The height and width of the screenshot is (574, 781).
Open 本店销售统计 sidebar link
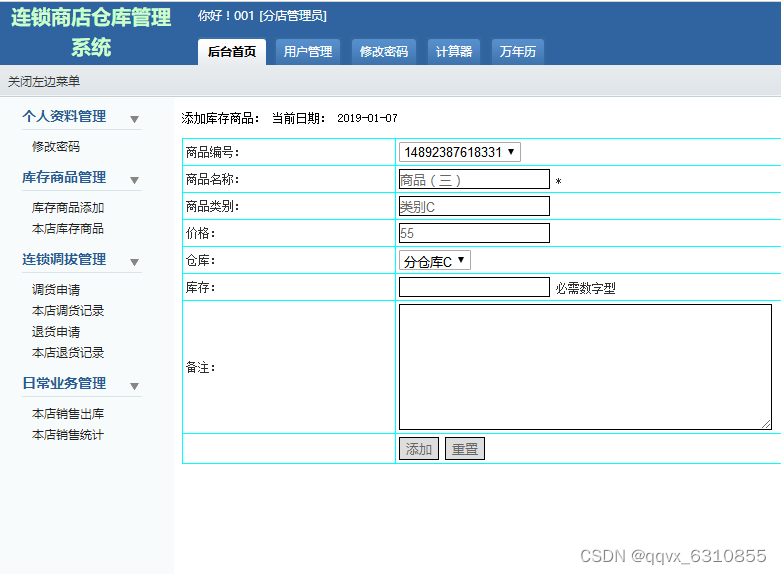point(68,435)
